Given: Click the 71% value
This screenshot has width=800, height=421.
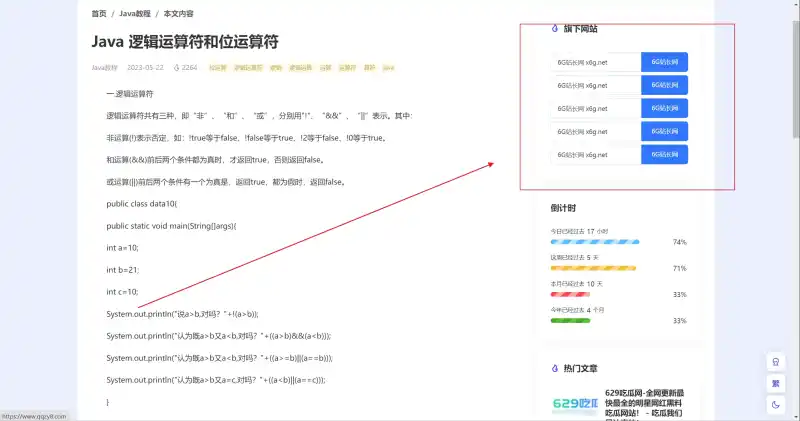Looking at the screenshot, I should point(680,268).
